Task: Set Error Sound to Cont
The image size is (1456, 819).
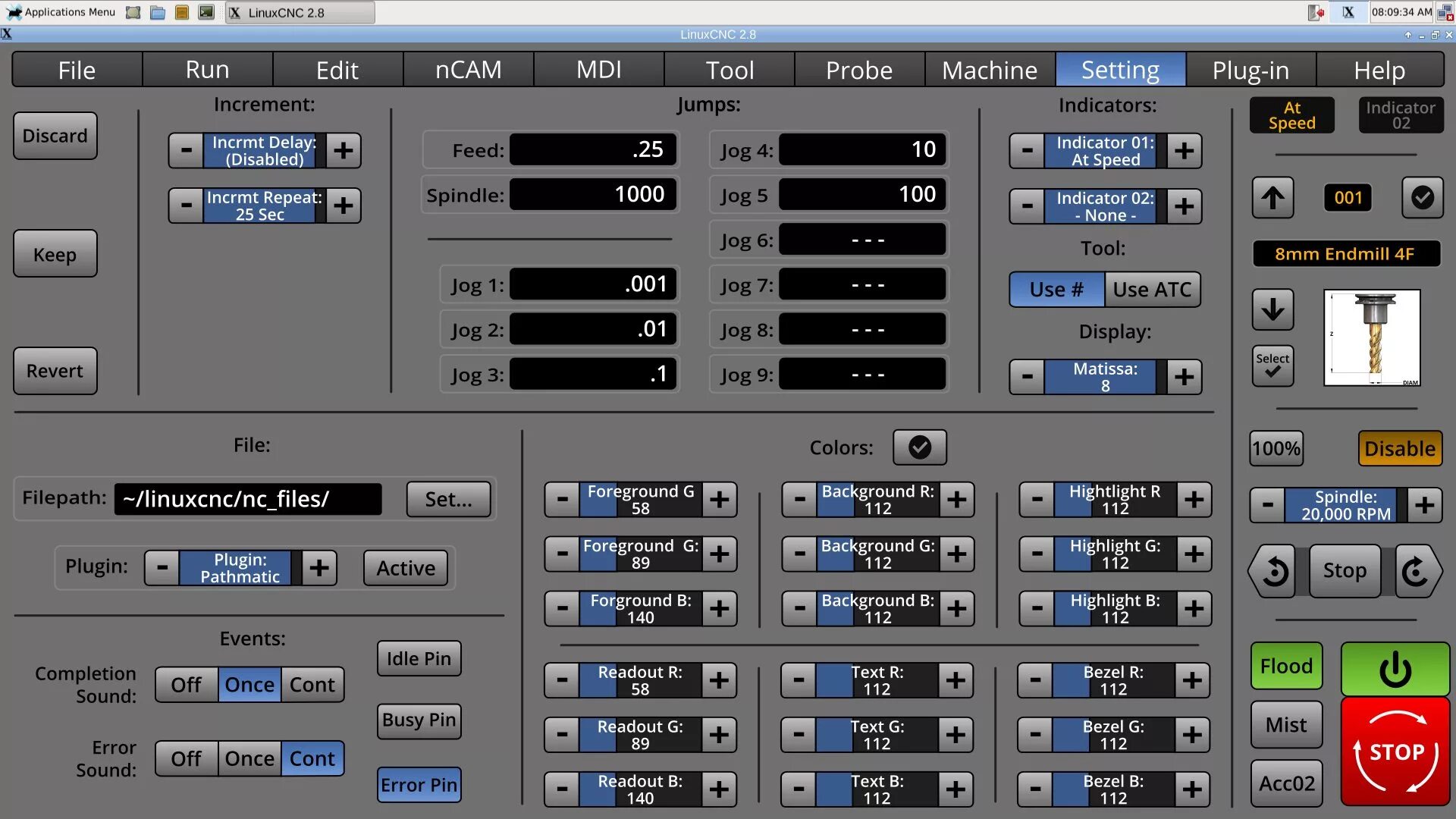Action: 312,759
